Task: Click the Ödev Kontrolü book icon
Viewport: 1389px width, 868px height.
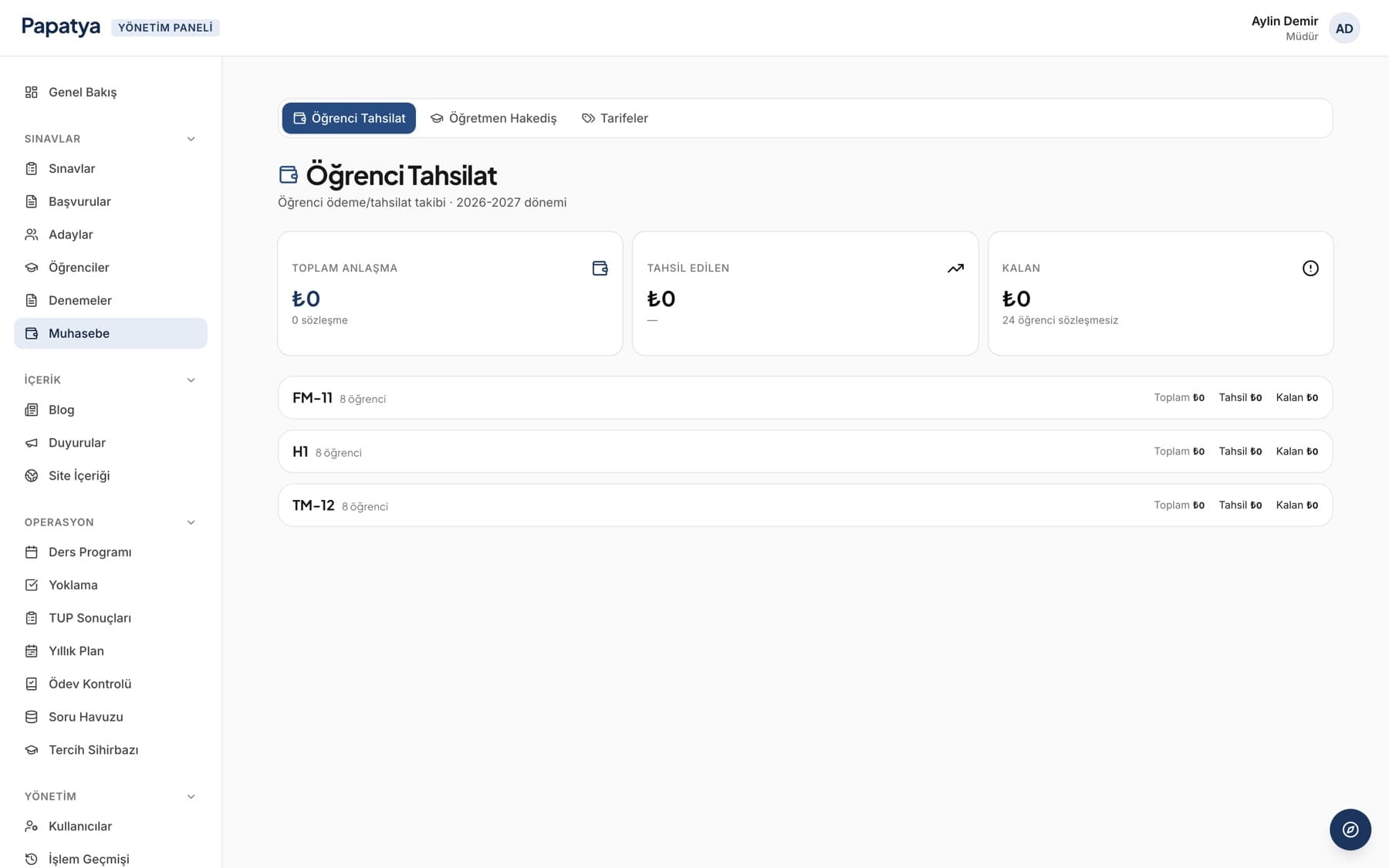Action: point(32,684)
